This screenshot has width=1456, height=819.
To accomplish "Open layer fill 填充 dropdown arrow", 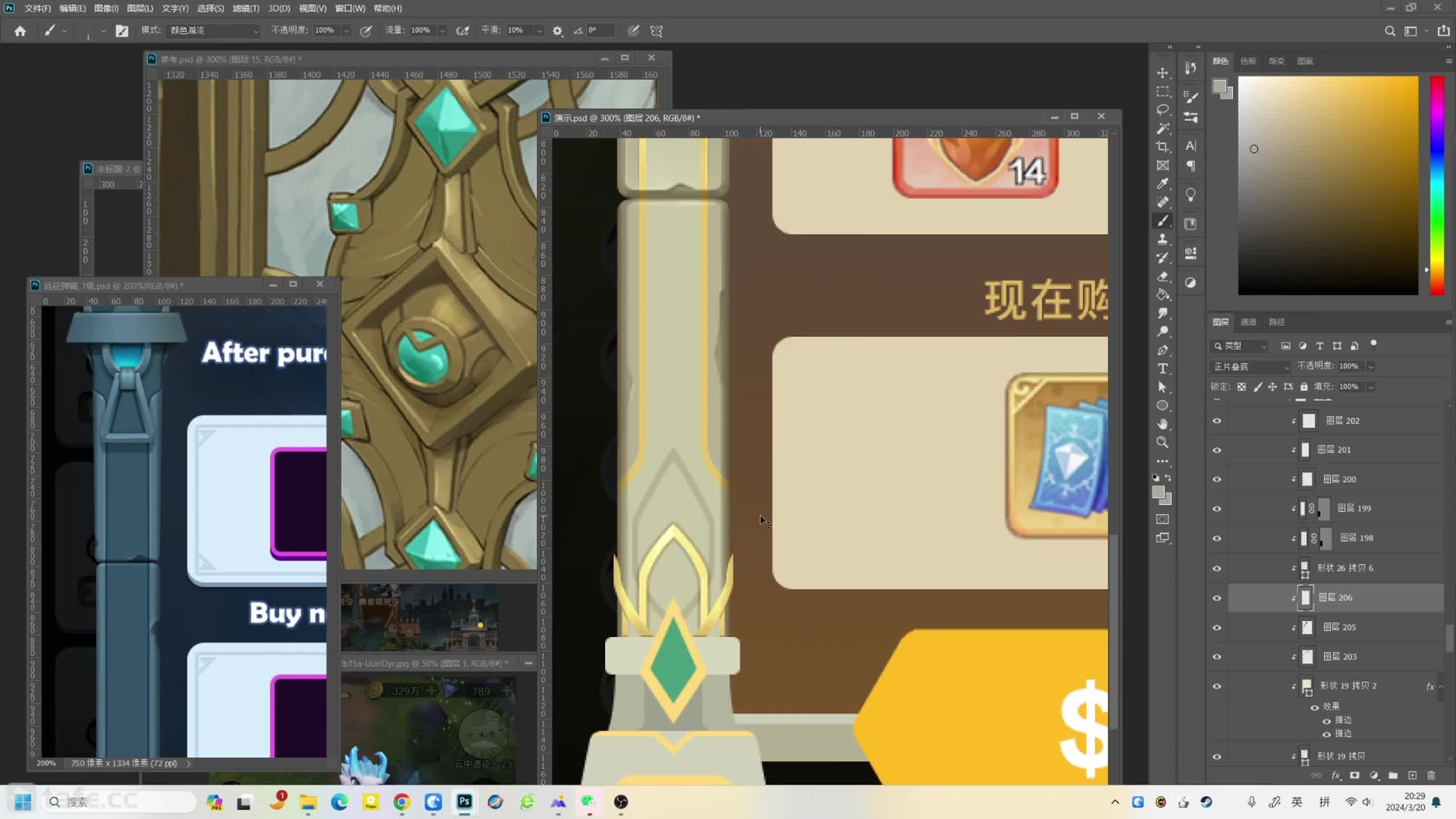I will (x=1371, y=387).
